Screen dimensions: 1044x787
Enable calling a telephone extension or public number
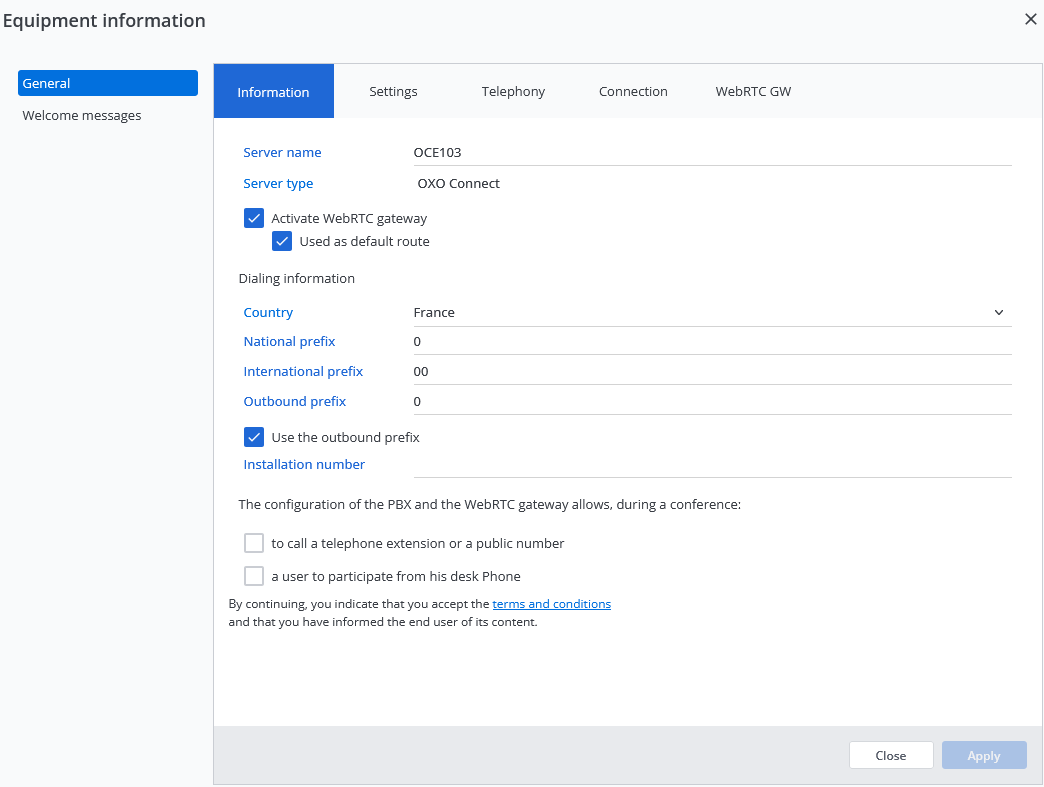tap(254, 543)
